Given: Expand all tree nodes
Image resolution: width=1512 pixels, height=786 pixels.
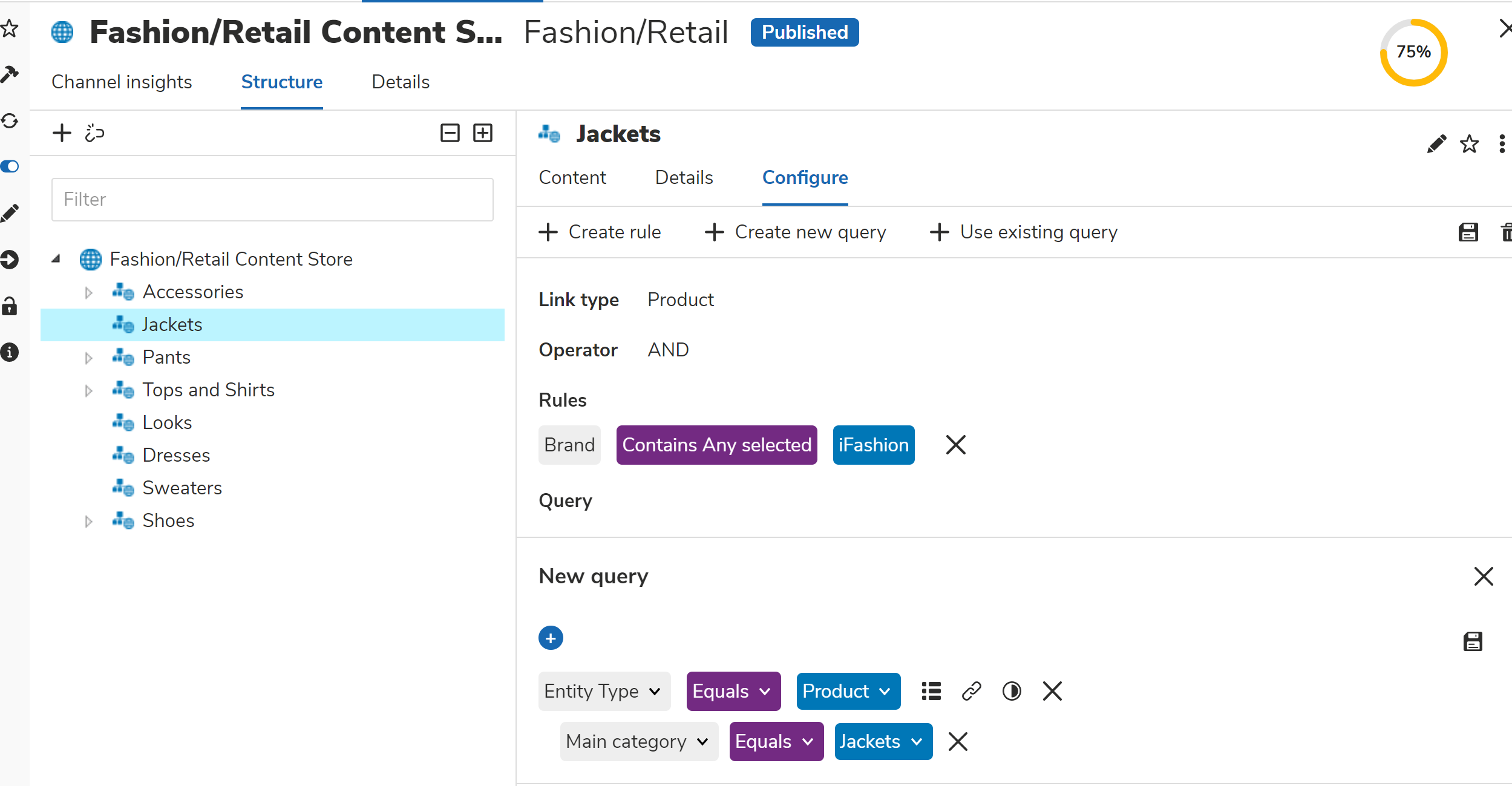Looking at the screenshot, I should tap(483, 133).
